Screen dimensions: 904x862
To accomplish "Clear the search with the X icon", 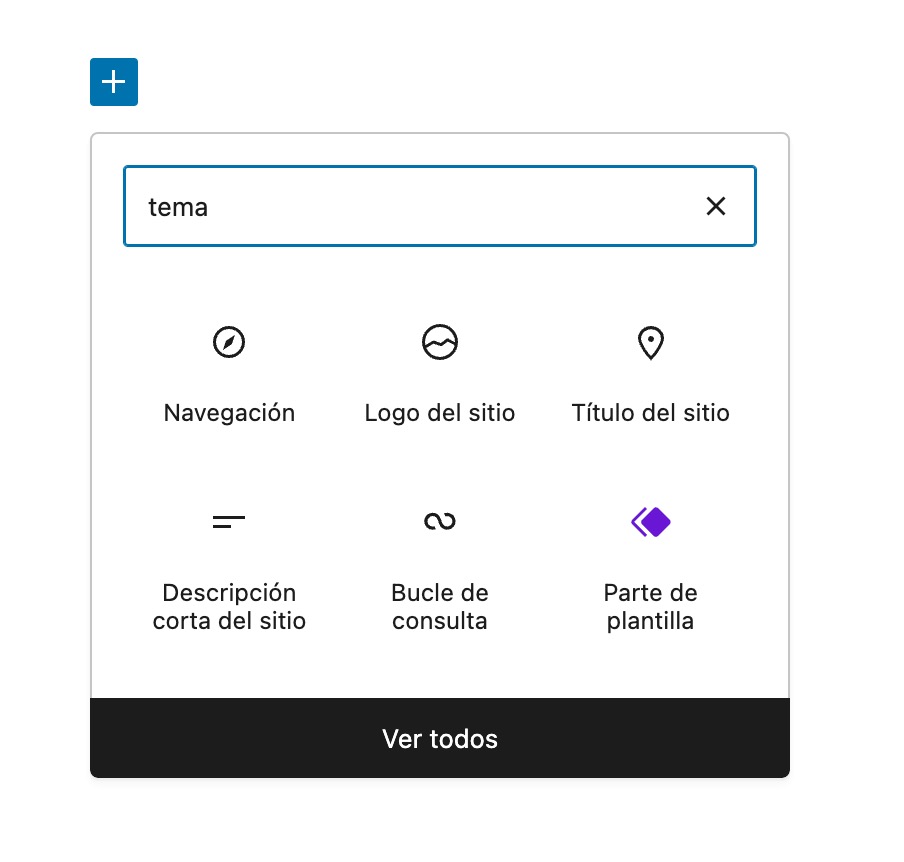I will (x=716, y=206).
